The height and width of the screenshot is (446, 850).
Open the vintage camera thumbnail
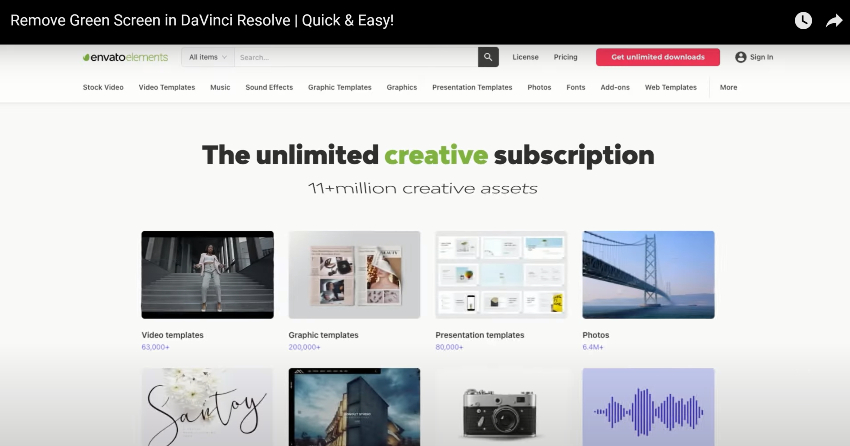501,407
